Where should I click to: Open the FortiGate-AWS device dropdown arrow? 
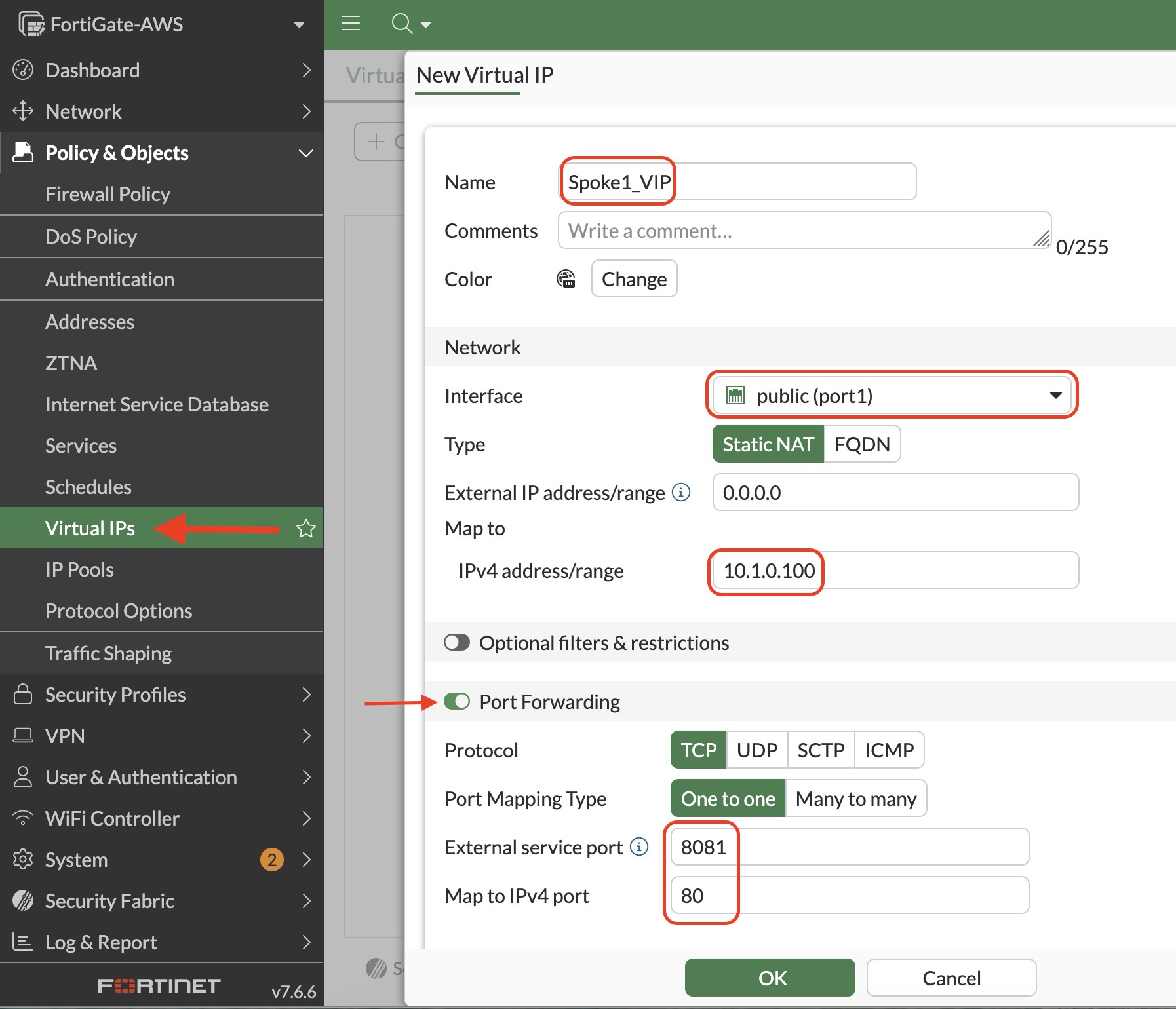tap(299, 25)
